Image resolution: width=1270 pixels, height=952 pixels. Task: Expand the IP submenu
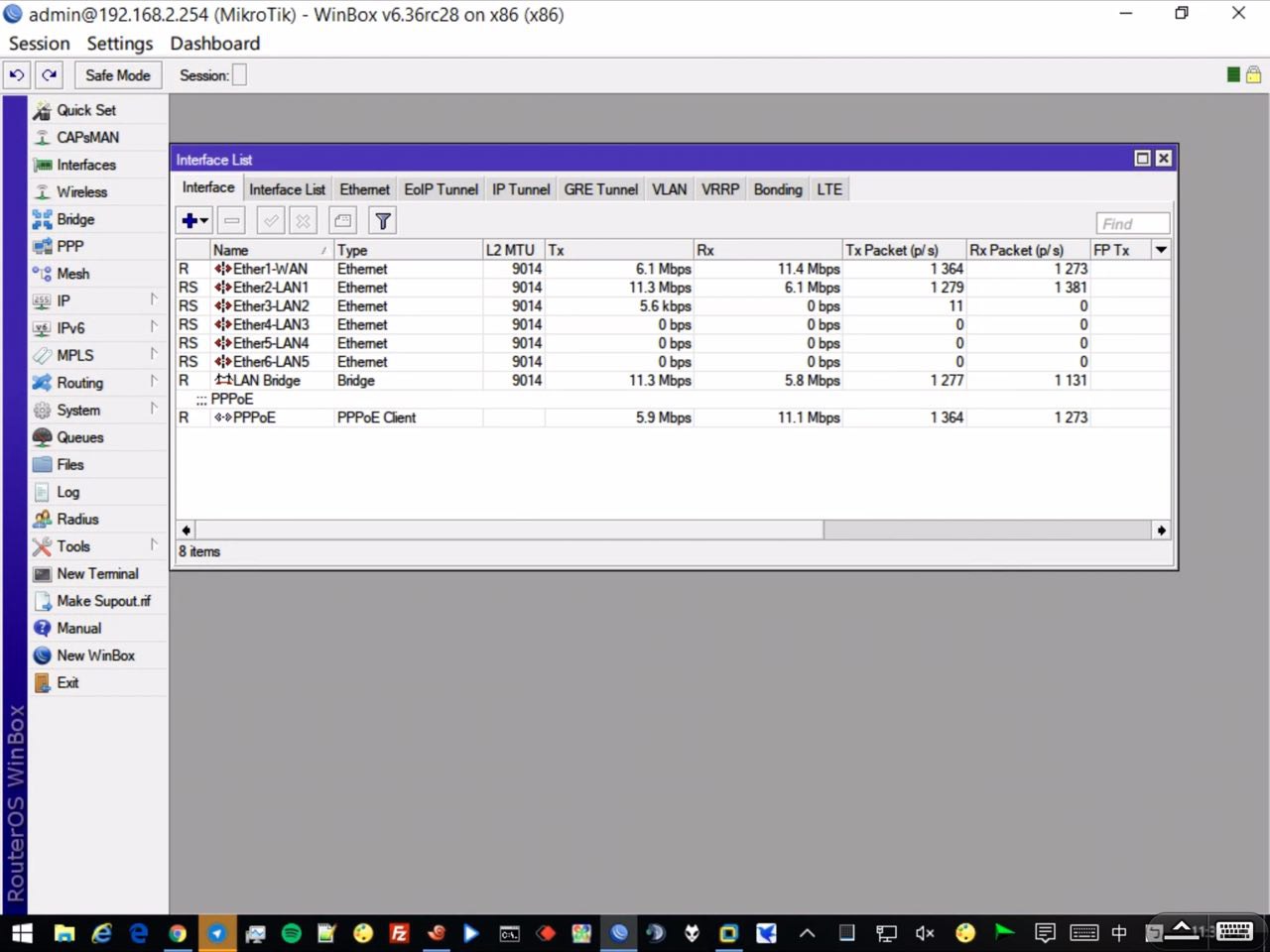click(63, 300)
